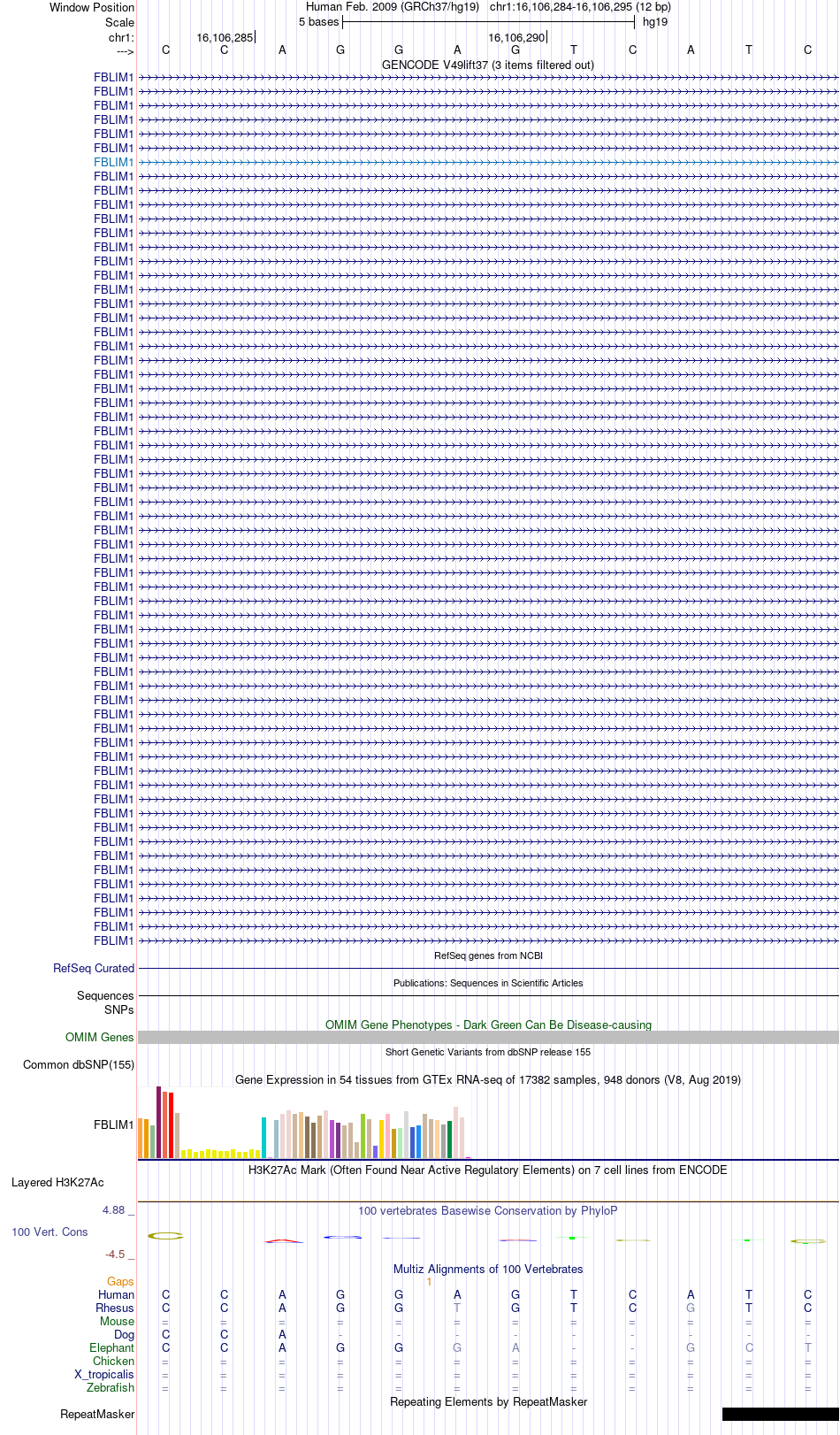Click the 'Repeating Elements by RepeatMasker' title

coord(488,1401)
